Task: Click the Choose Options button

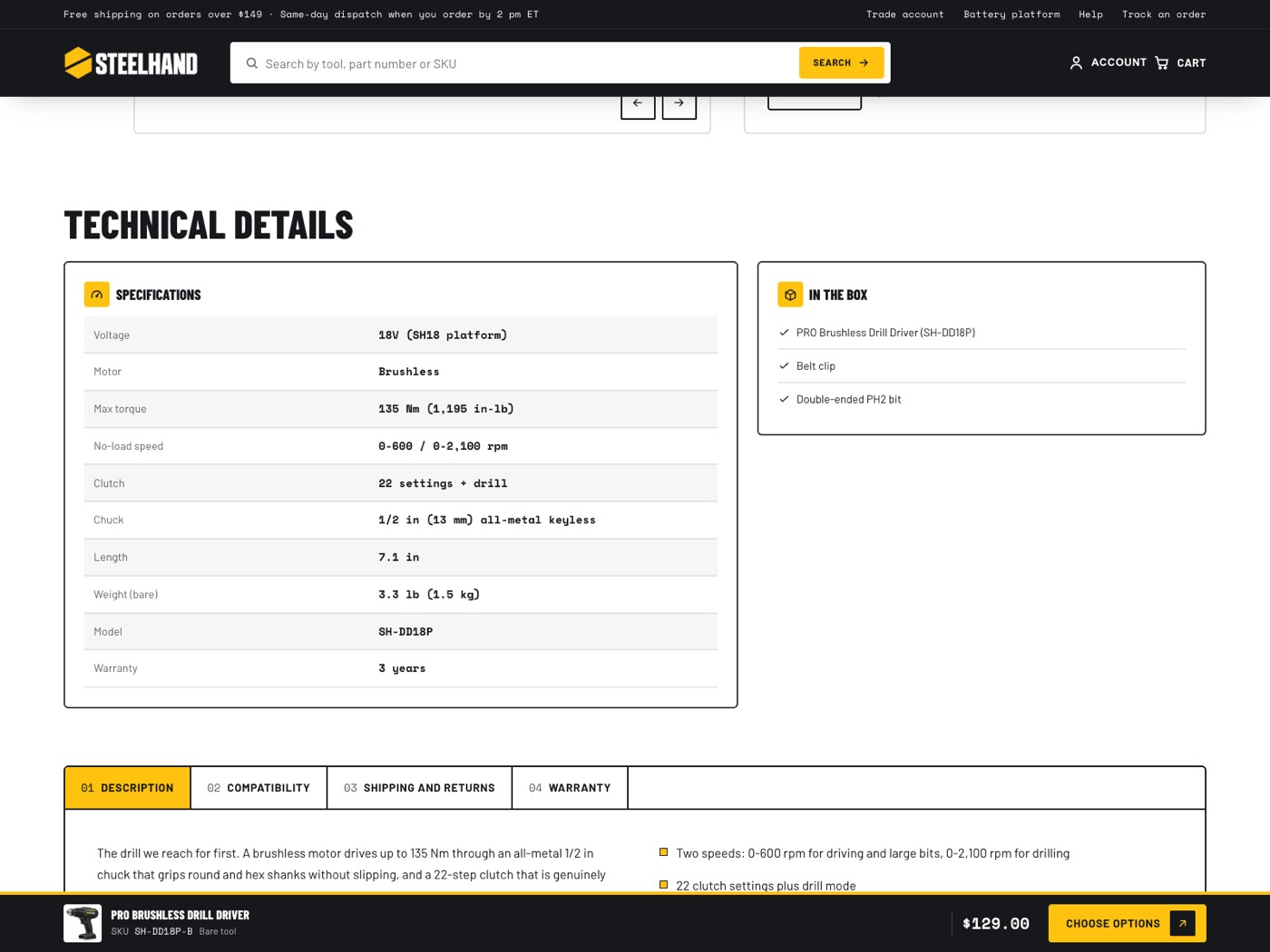Action: pos(1127,923)
